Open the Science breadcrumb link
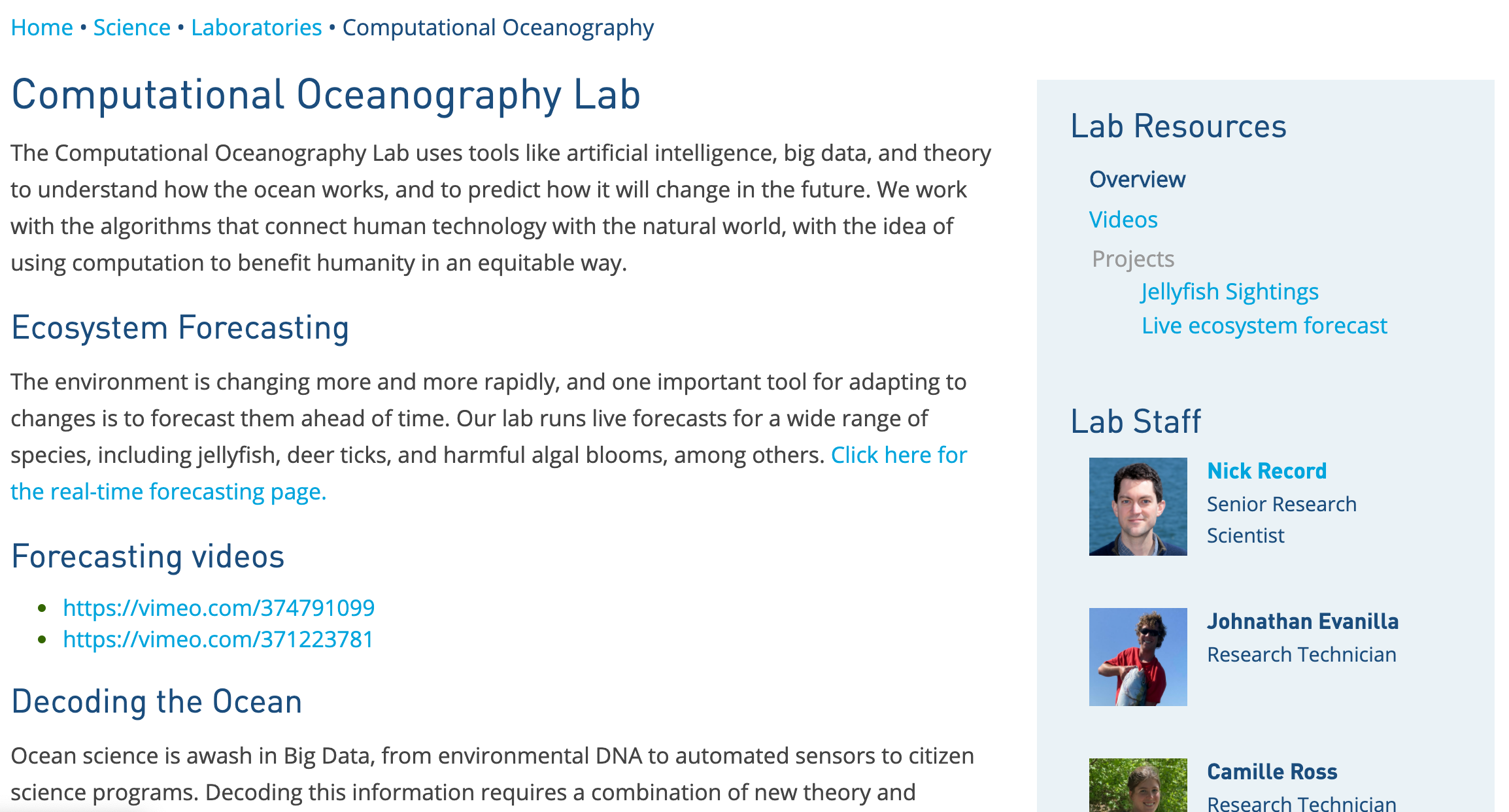Image resolution: width=1509 pixels, height=812 pixels. [x=131, y=27]
